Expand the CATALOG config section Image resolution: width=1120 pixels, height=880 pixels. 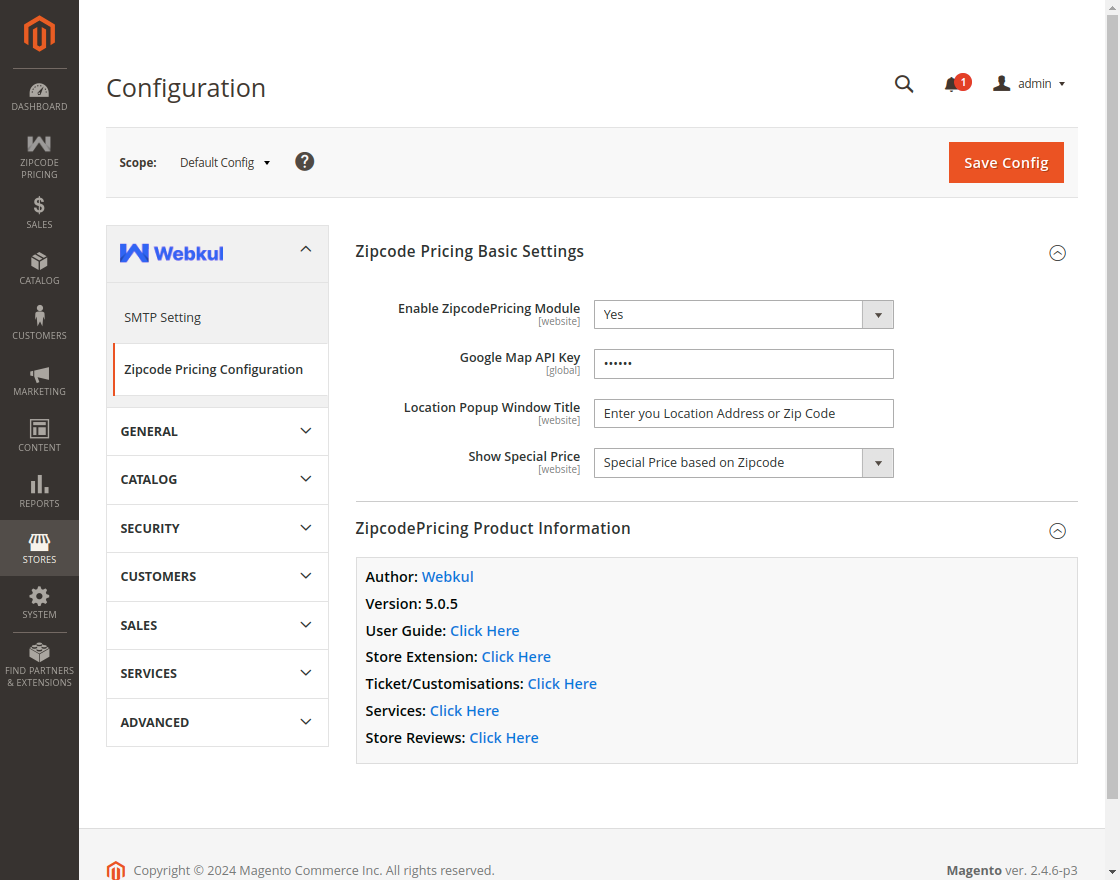point(217,479)
